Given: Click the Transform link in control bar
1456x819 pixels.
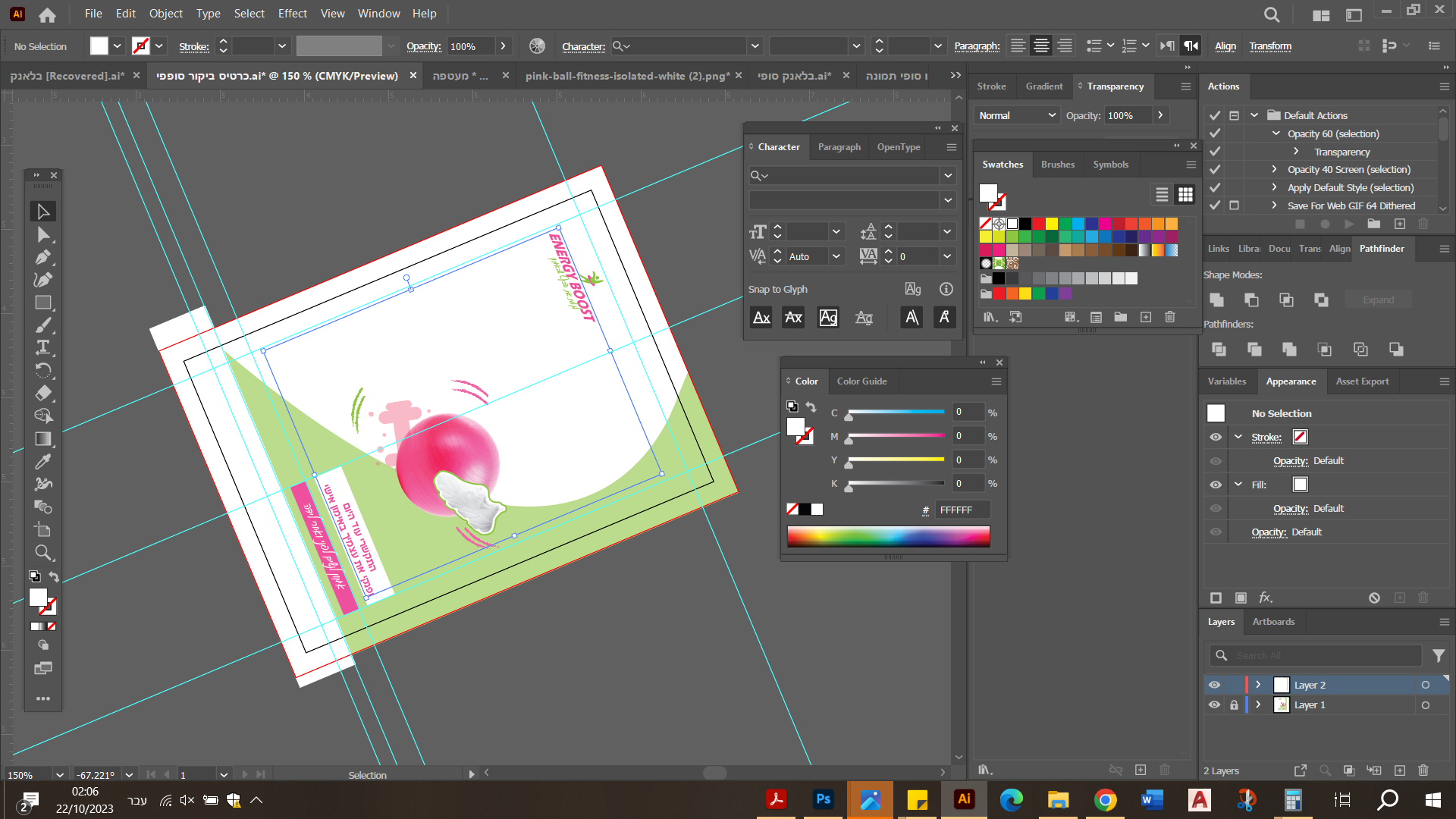Looking at the screenshot, I should pyautogui.click(x=1270, y=46).
